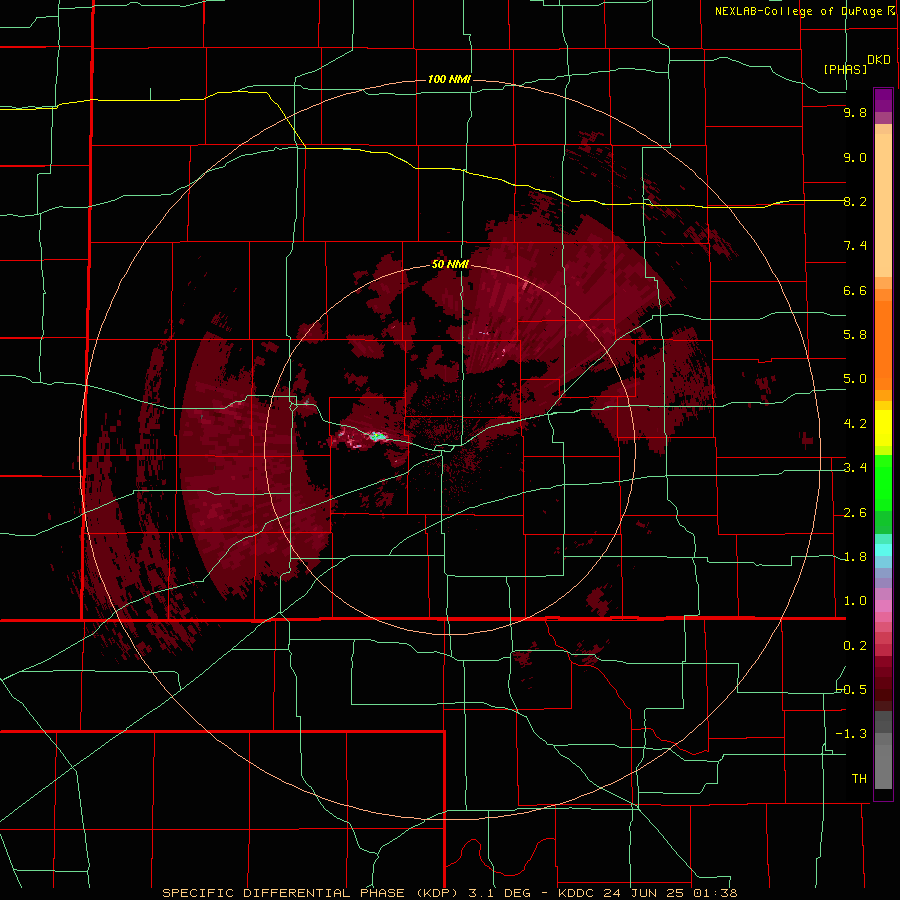Click the bright cyan-green high KDP storm core

(377, 437)
